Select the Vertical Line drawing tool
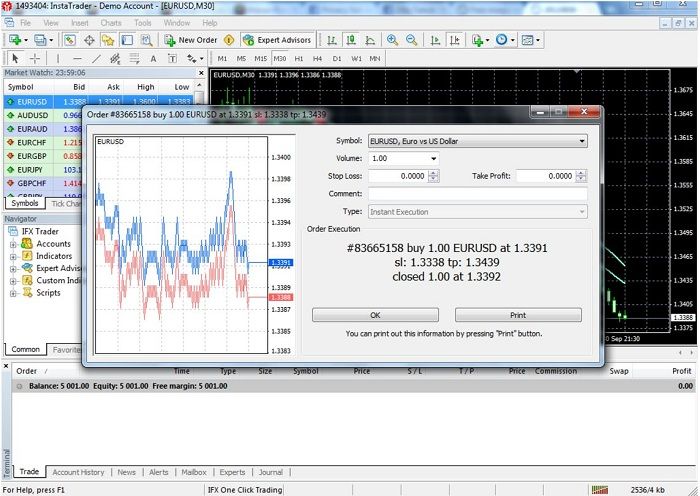The image size is (700, 496). [x=58, y=58]
